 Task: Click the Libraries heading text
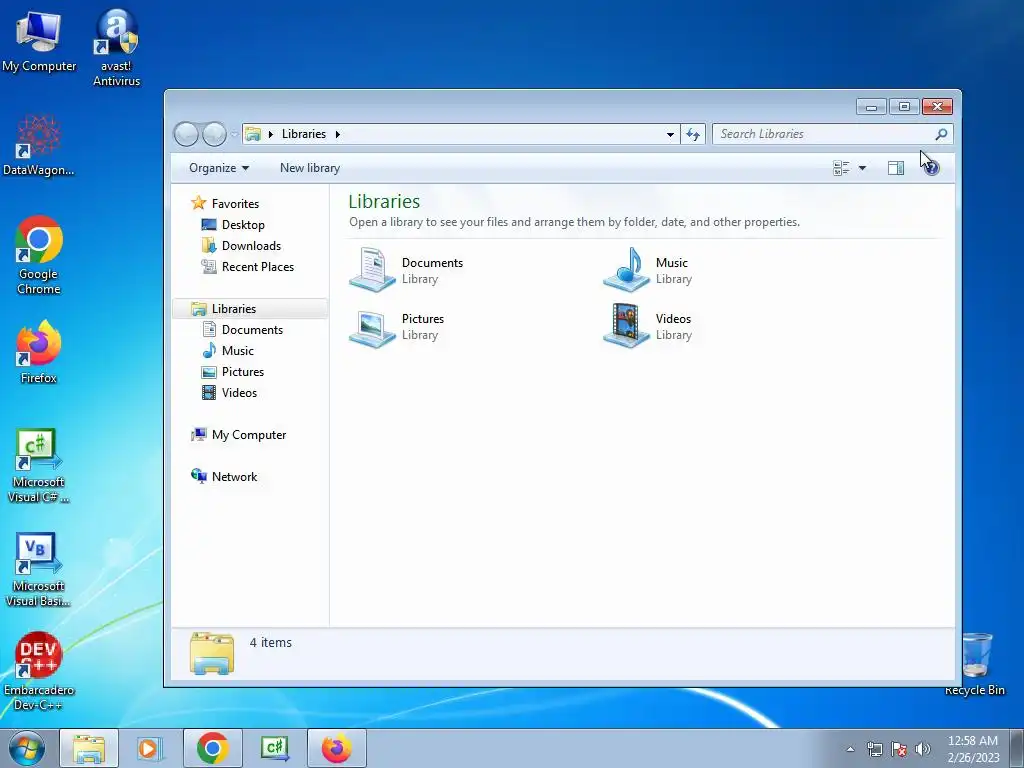[x=384, y=201]
